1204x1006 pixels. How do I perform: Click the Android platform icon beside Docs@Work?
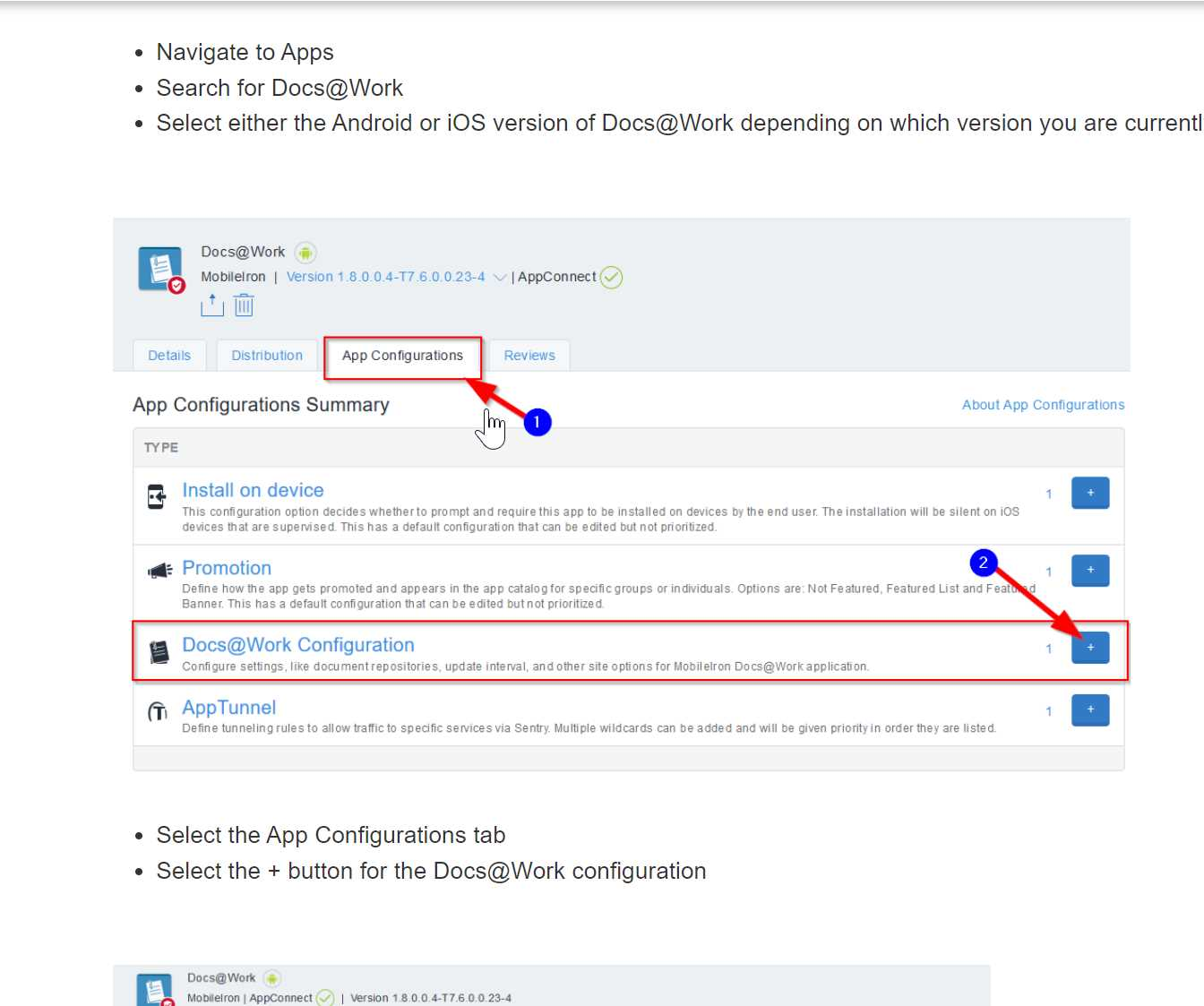pyautogui.click(x=305, y=253)
